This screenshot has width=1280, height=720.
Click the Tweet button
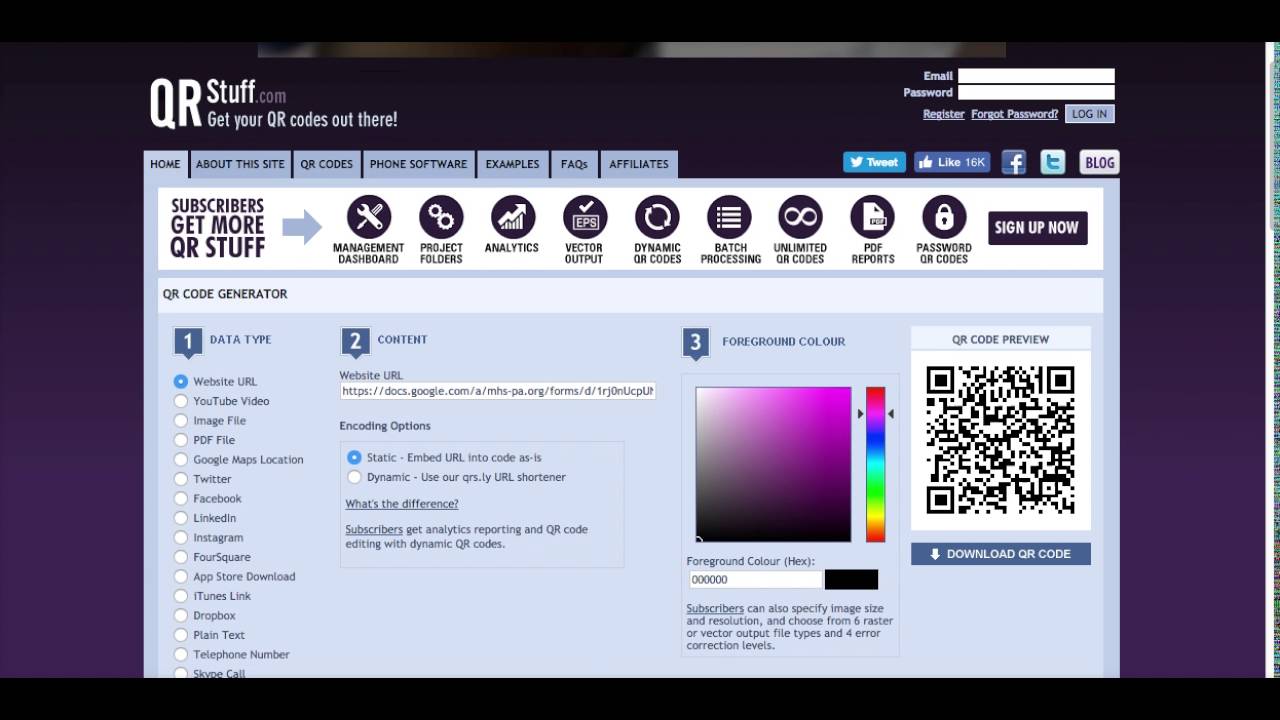tap(874, 162)
